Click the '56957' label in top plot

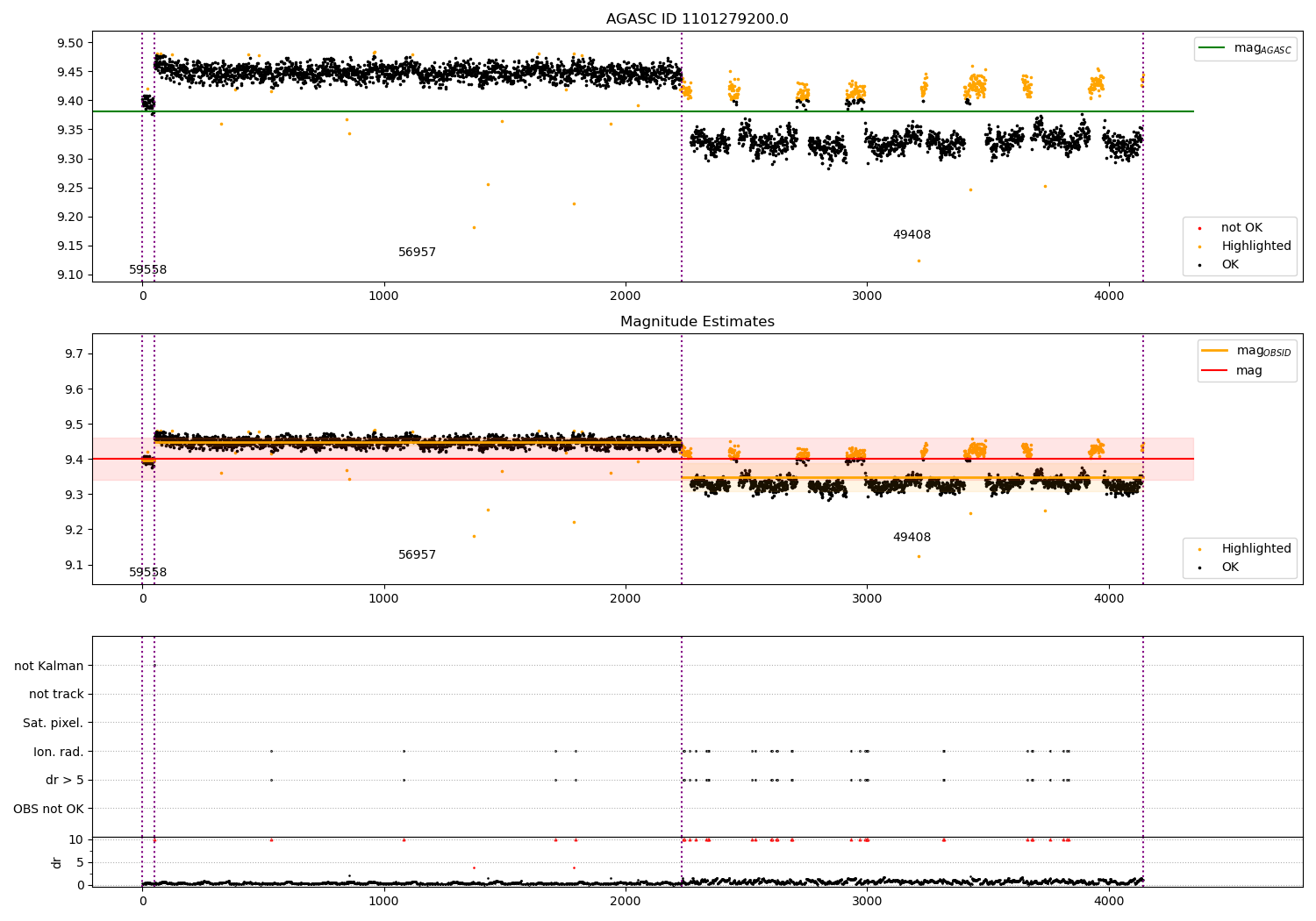[x=417, y=253]
